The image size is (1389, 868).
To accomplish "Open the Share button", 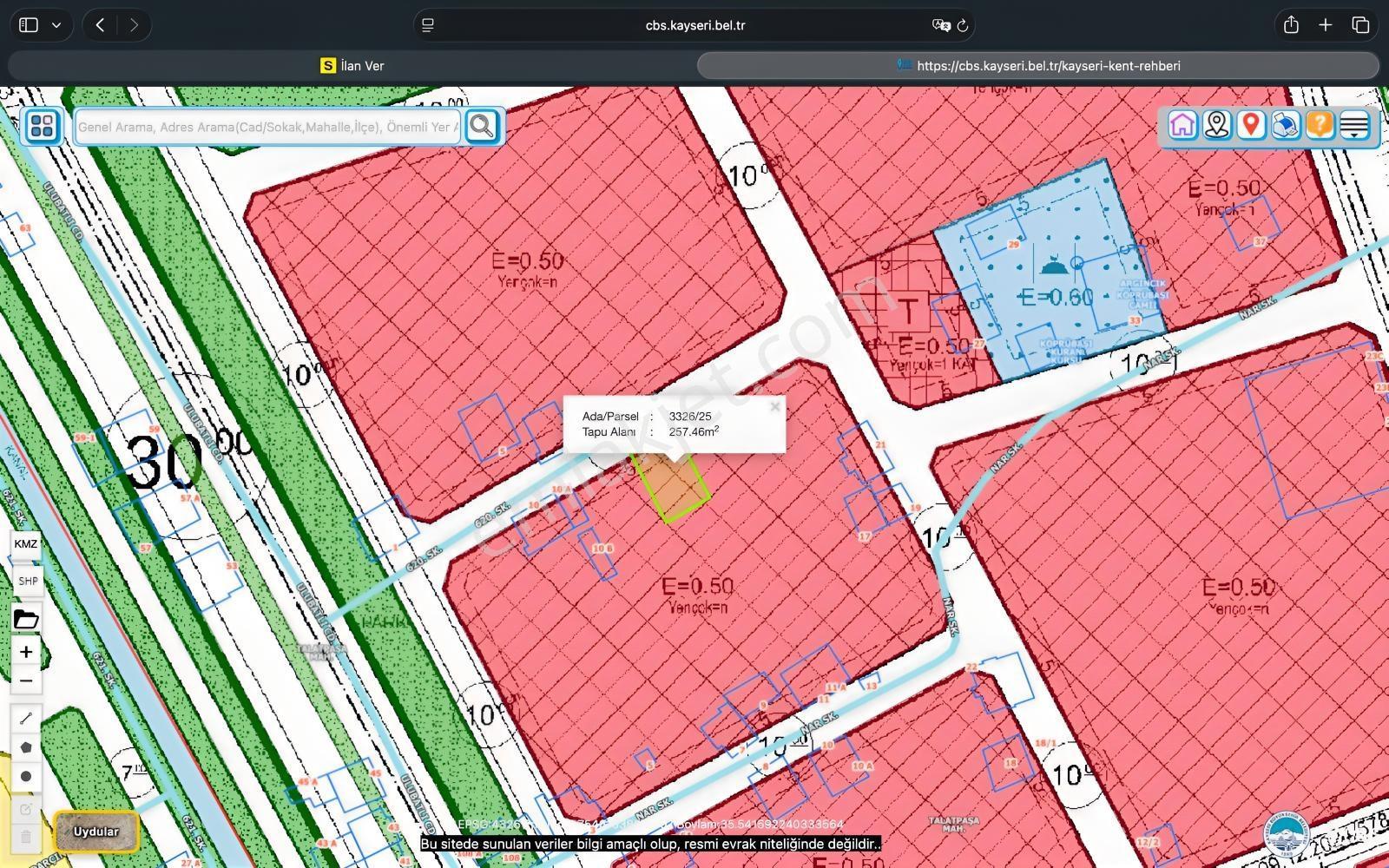I will point(1291,25).
